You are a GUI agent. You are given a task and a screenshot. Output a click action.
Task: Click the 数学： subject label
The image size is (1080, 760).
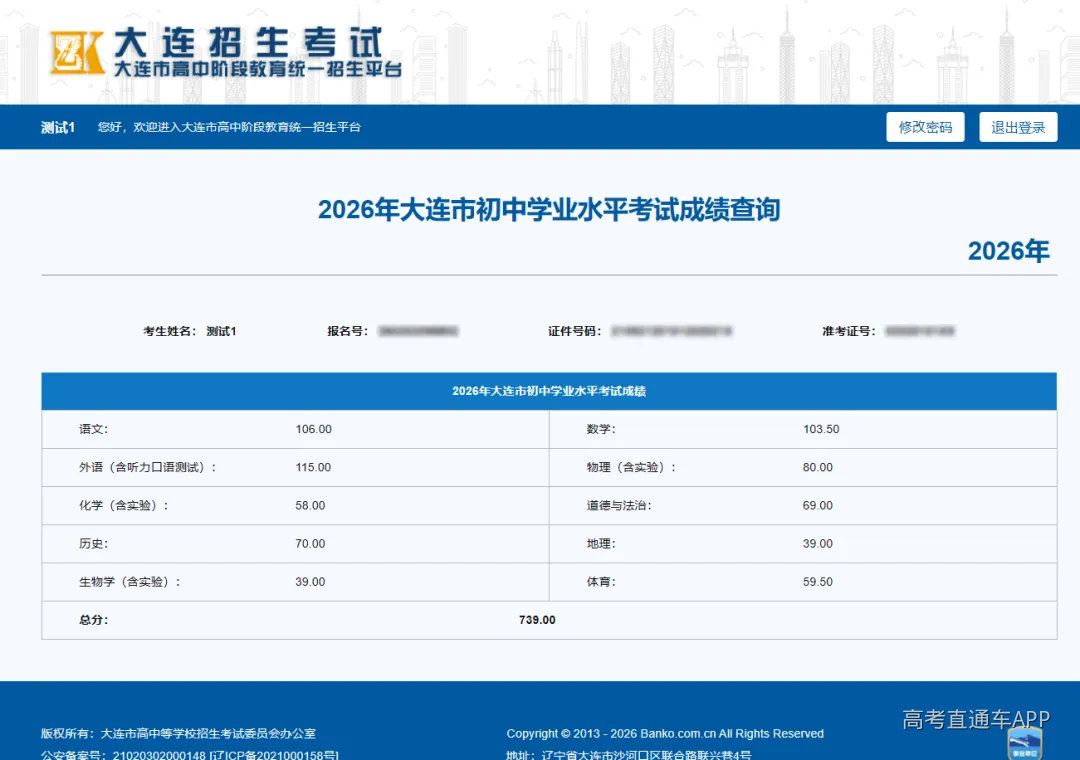tap(601, 429)
